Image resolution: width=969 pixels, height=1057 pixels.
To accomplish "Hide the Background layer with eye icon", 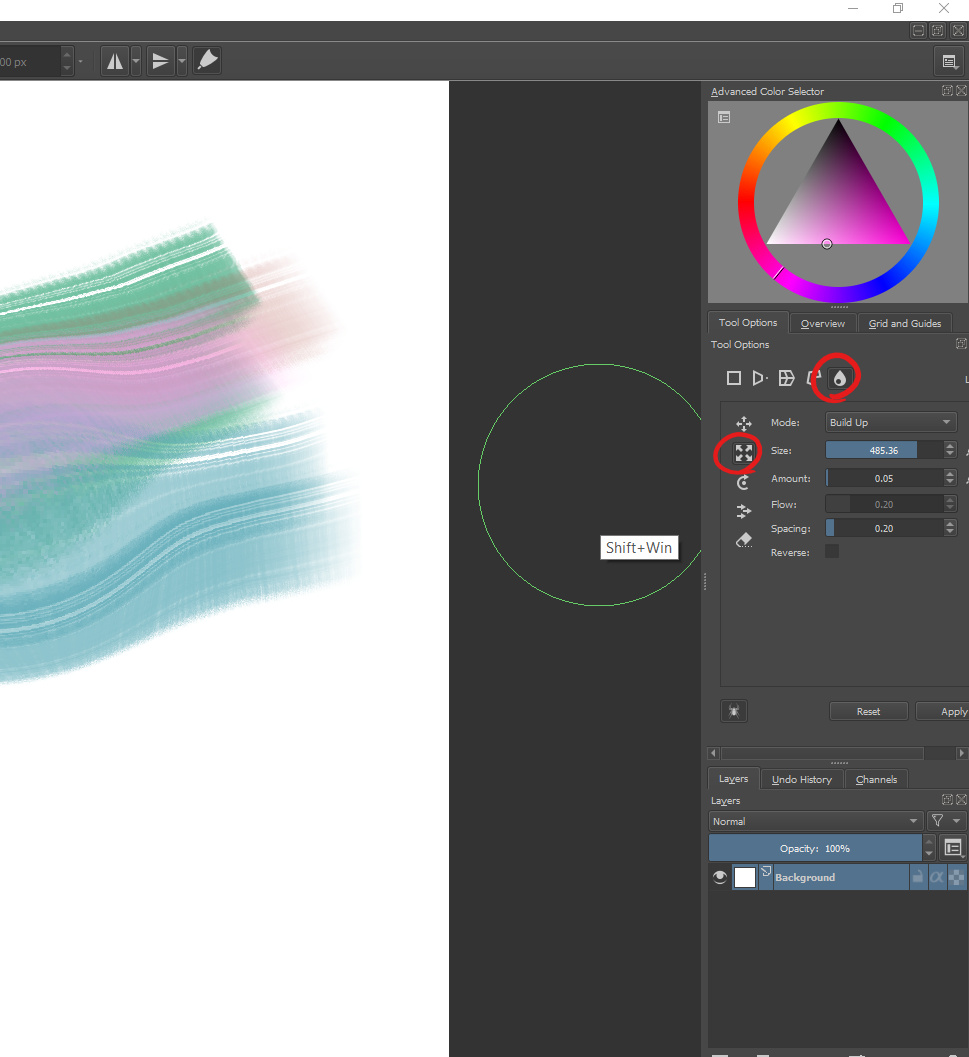I will pos(720,877).
